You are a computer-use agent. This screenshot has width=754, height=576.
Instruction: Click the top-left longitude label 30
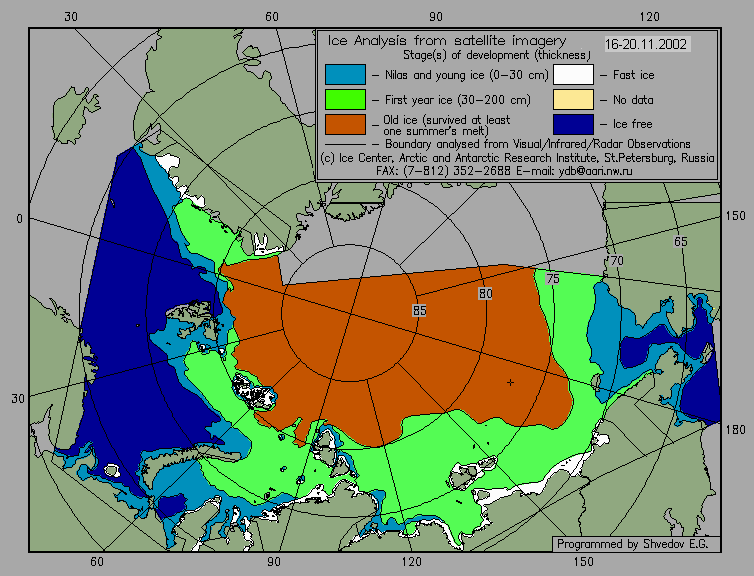pos(71,17)
